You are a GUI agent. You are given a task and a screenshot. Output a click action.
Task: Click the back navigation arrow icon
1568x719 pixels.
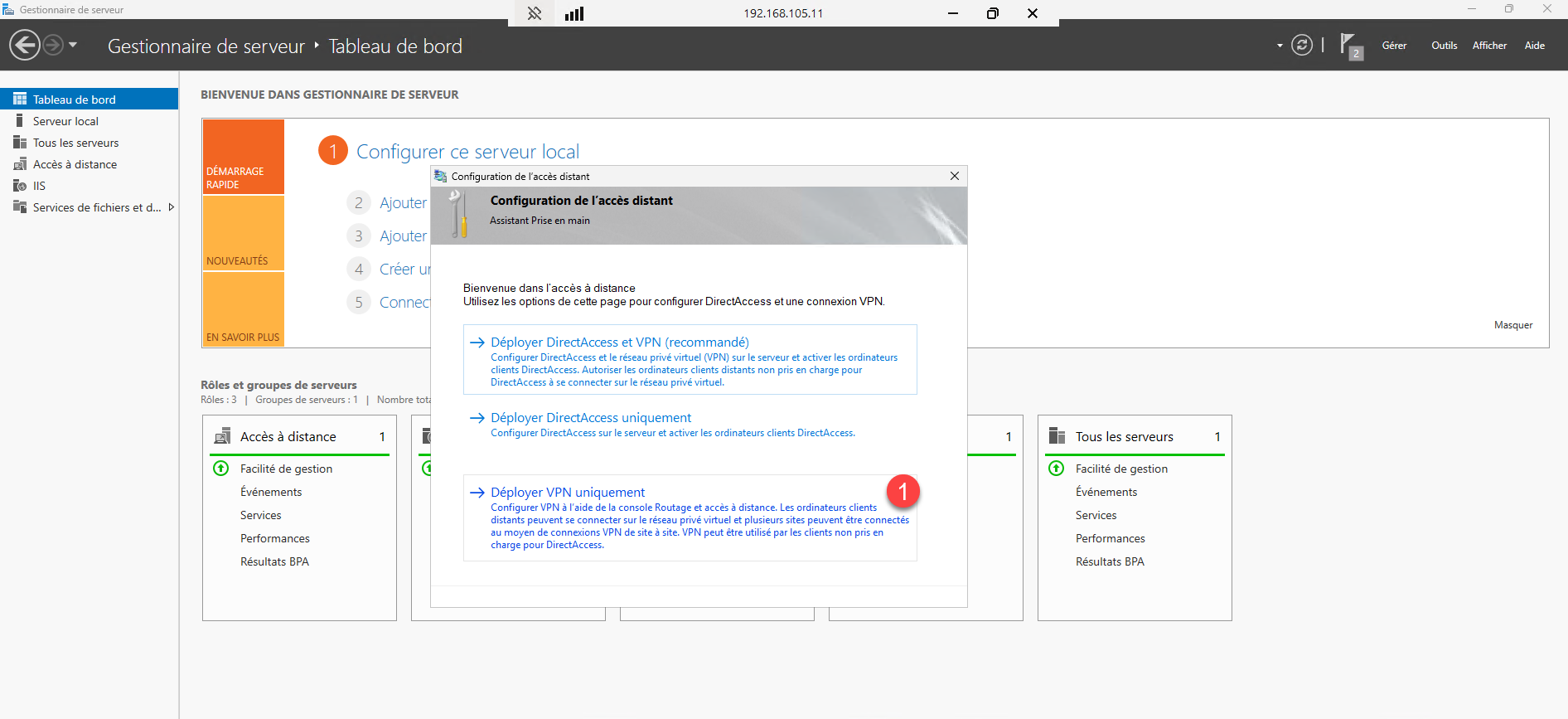[25, 45]
